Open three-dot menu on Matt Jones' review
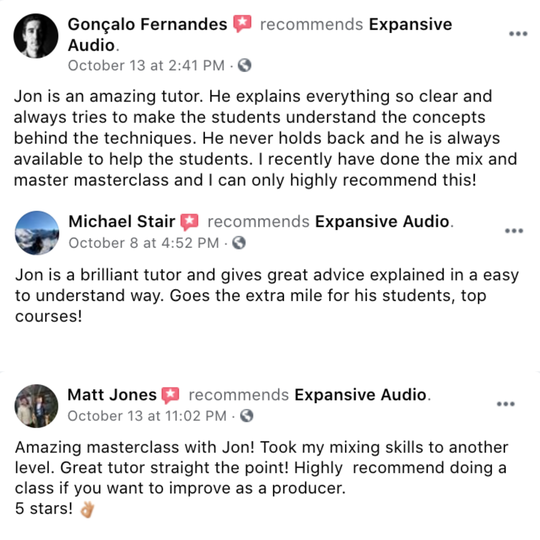Image resolution: width=540 pixels, height=540 pixels. click(x=506, y=404)
